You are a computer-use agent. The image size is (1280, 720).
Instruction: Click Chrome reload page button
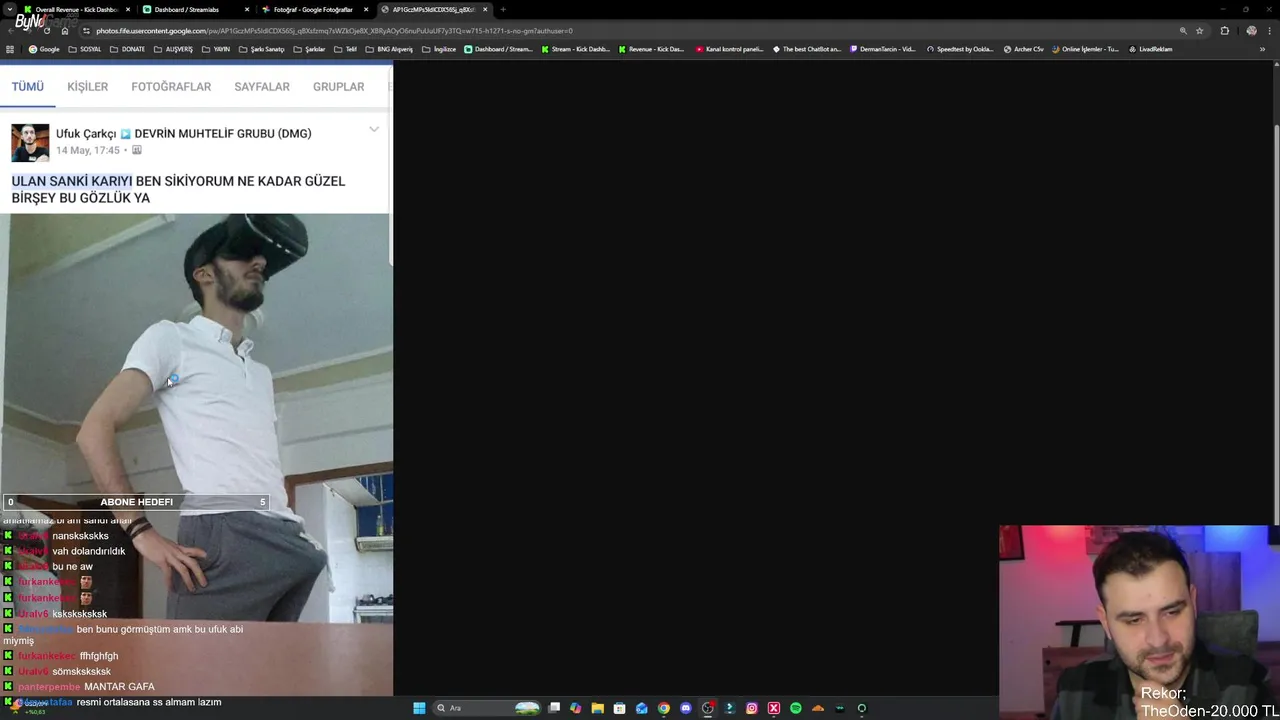coord(47,31)
